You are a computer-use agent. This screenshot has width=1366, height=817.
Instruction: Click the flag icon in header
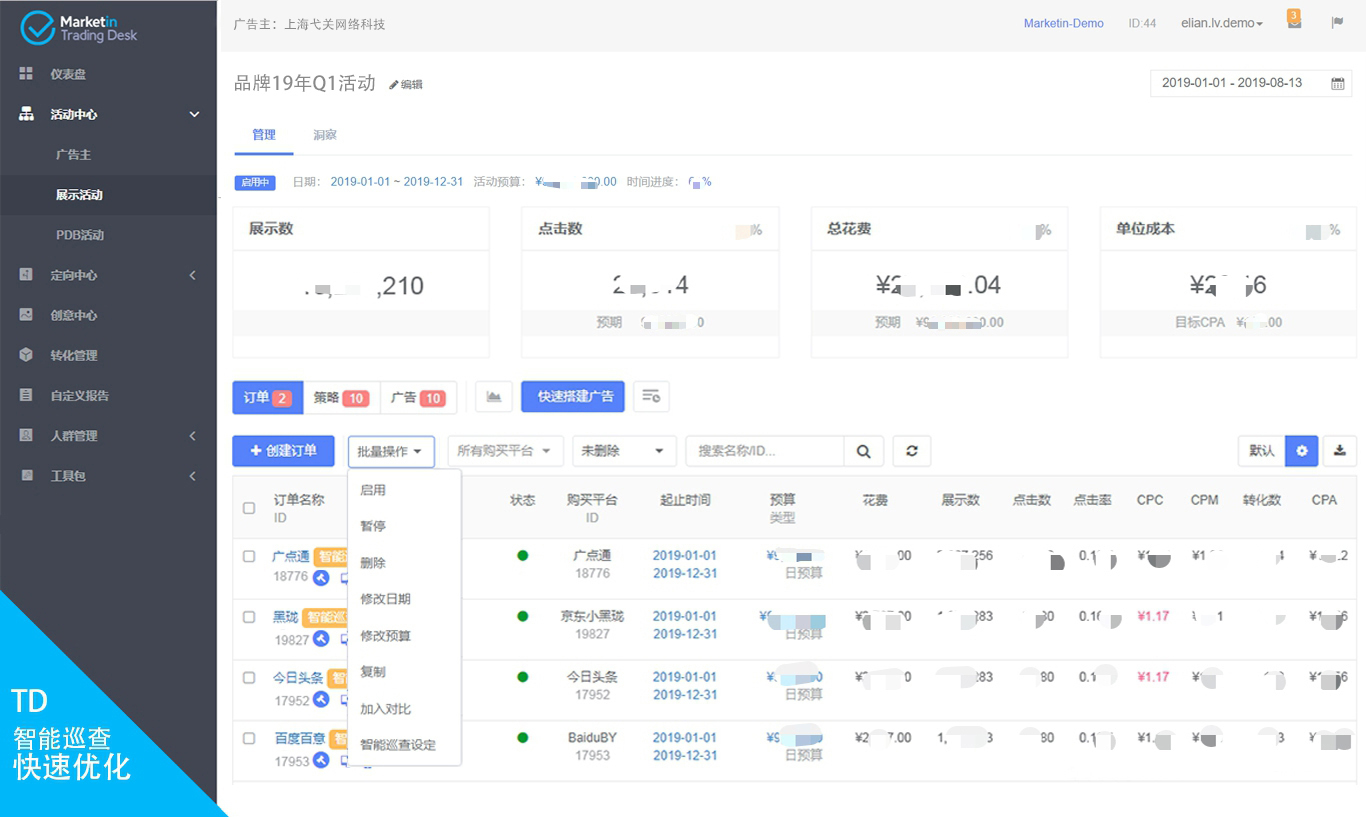pos(1337,23)
